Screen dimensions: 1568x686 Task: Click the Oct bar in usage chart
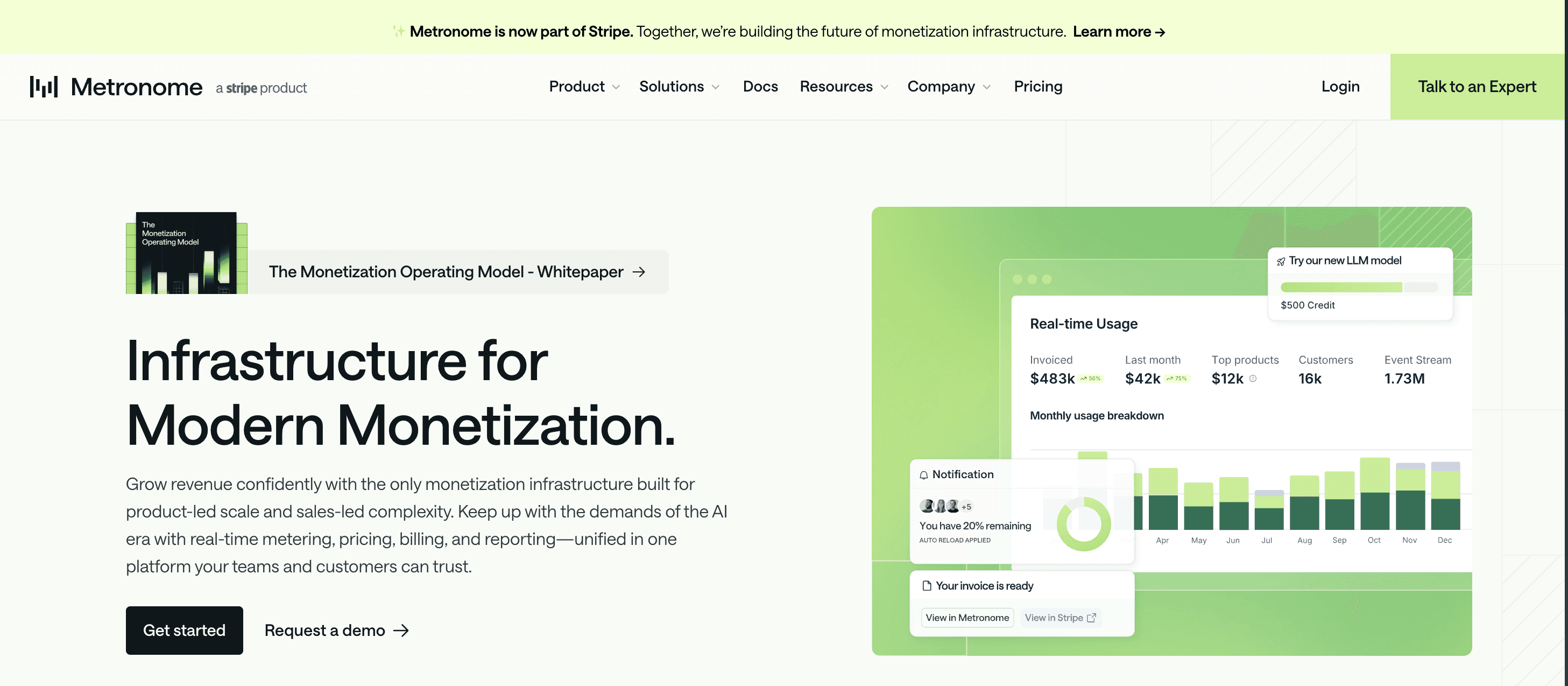click(x=1374, y=493)
